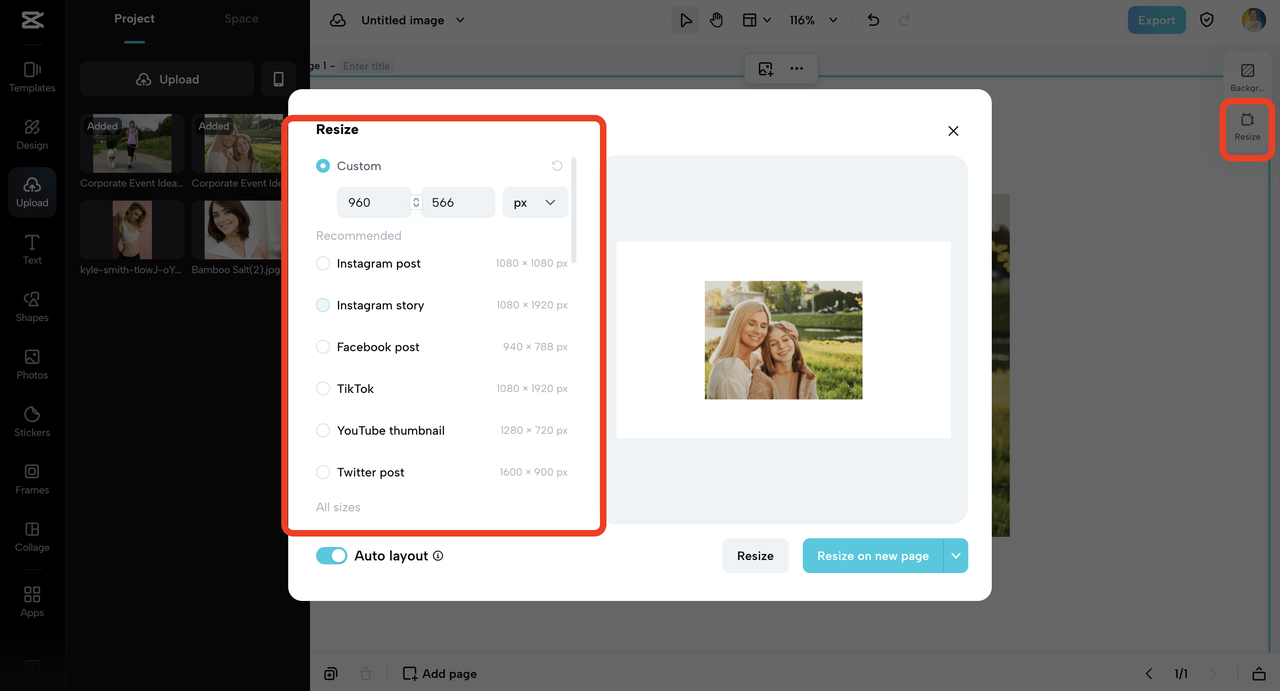Image resolution: width=1280 pixels, height=691 pixels.
Task: Open the Resize tool on right panel
Action: (x=1247, y=126)
